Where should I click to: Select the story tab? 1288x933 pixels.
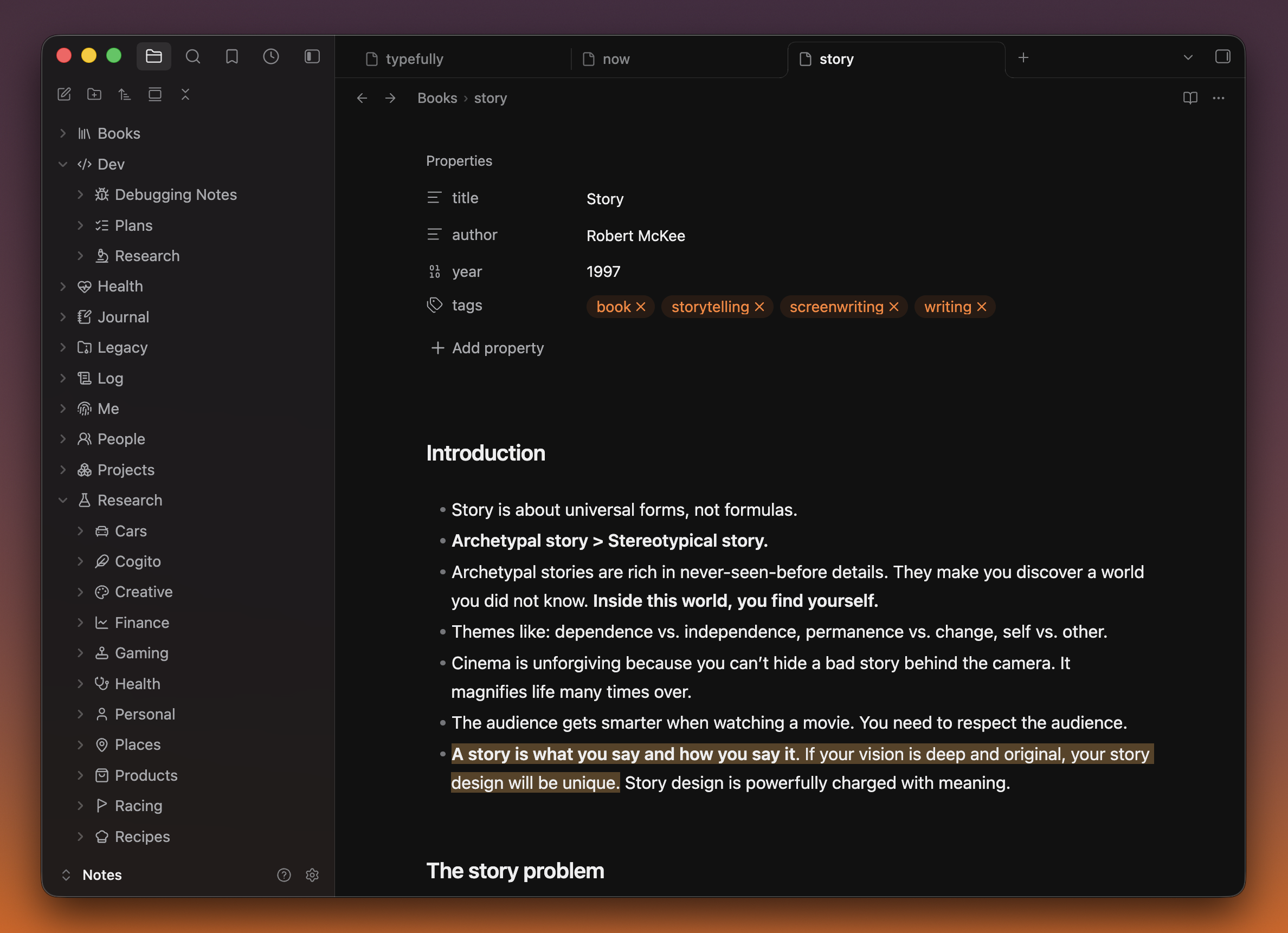click(896, 59)
